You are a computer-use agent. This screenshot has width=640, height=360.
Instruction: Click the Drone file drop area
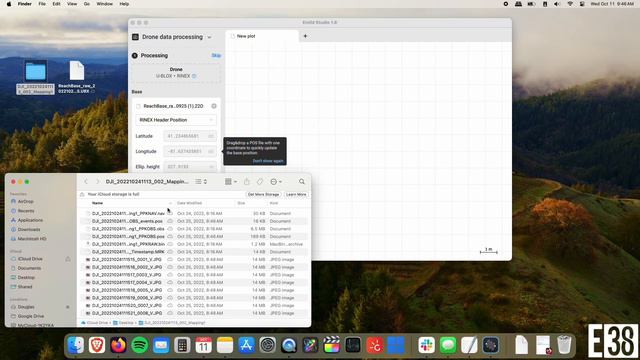click(x=176, y=73)
